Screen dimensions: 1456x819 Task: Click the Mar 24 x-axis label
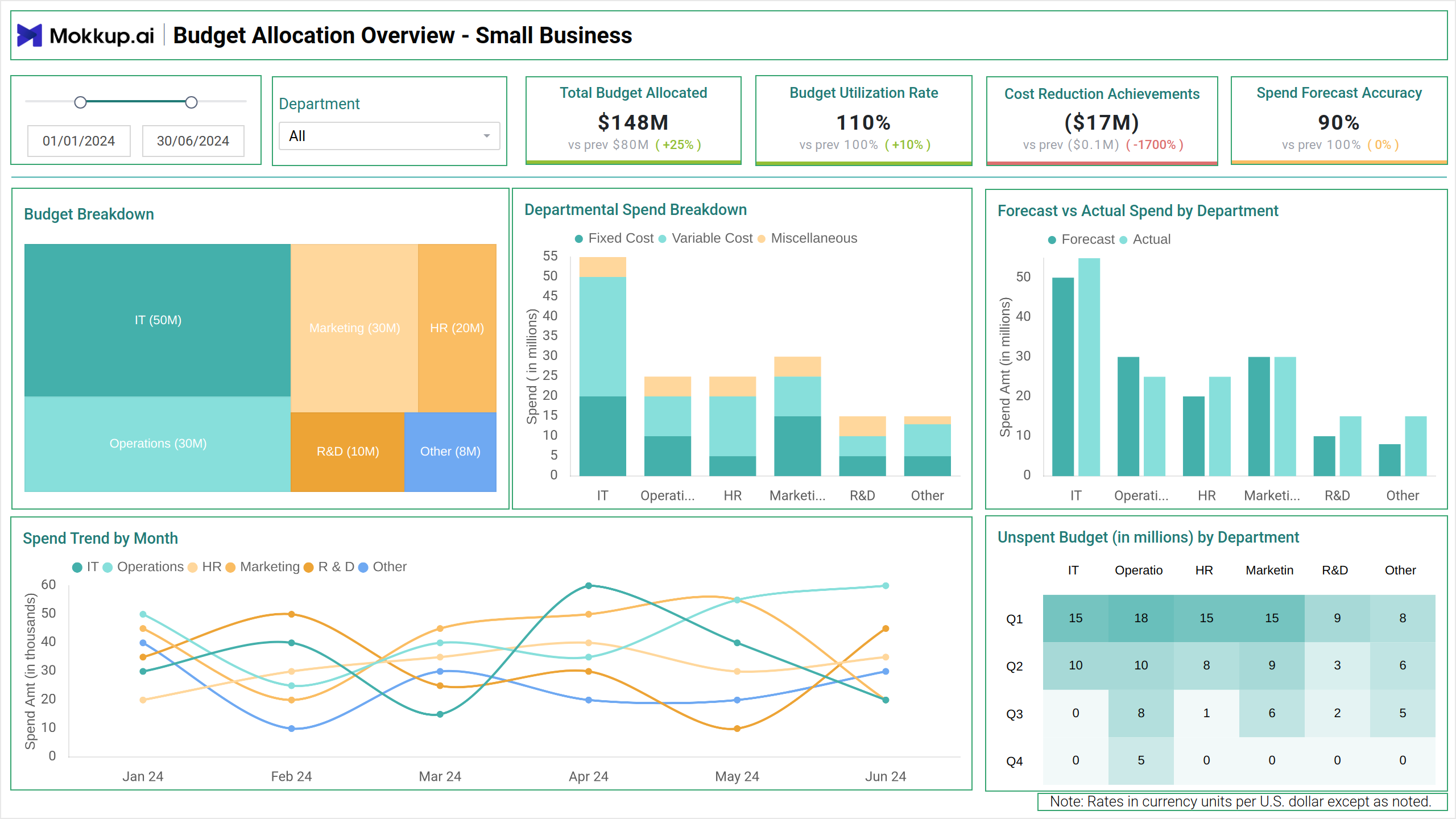(x=440, y=776)
